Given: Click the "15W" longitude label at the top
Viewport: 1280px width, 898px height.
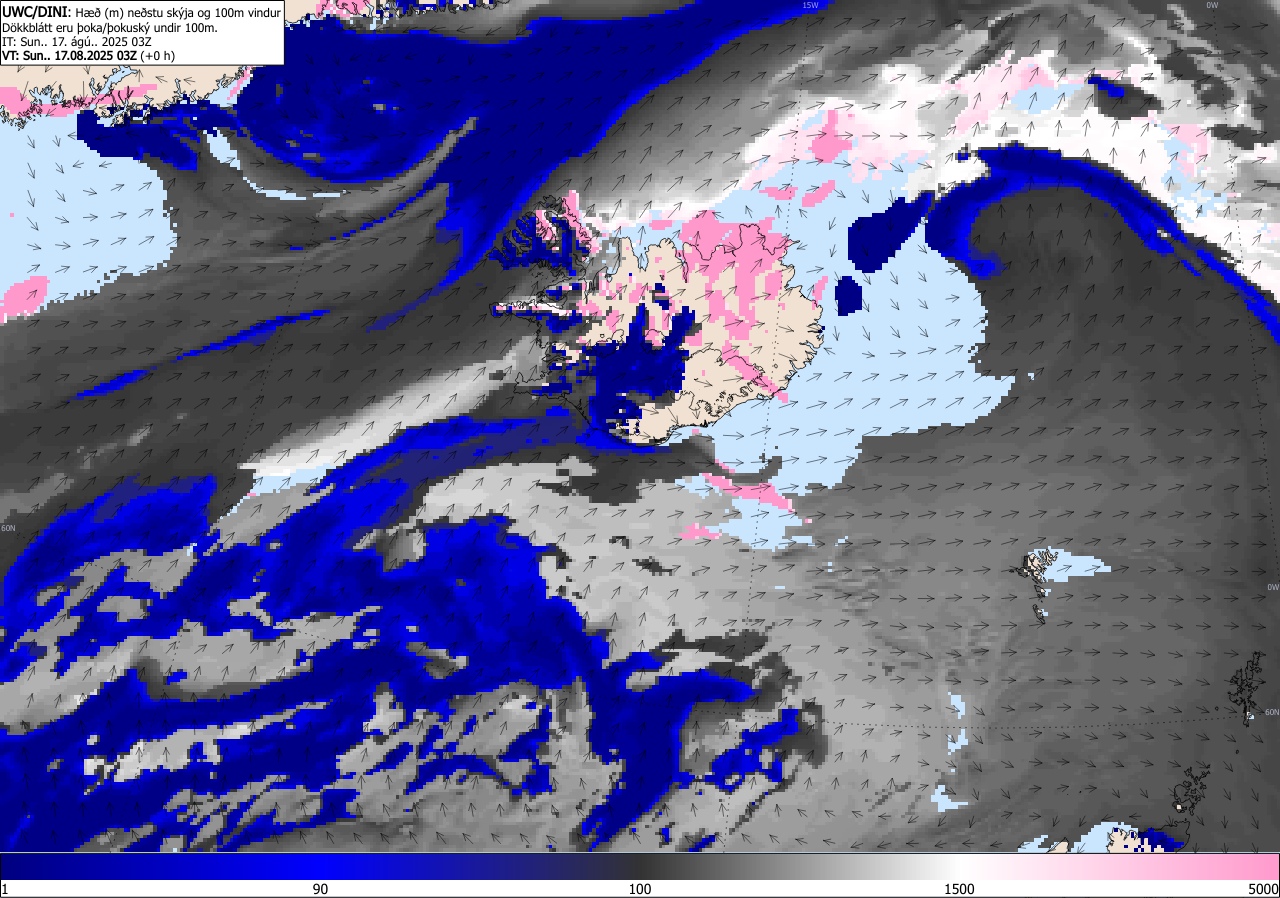Looking at the screenshot, I should (810, 5).
